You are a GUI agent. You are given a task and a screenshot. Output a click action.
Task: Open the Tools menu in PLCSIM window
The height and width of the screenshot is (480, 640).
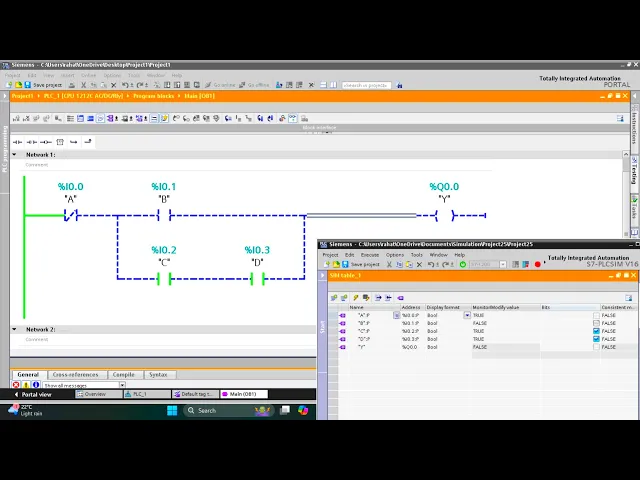click(416, 255)
